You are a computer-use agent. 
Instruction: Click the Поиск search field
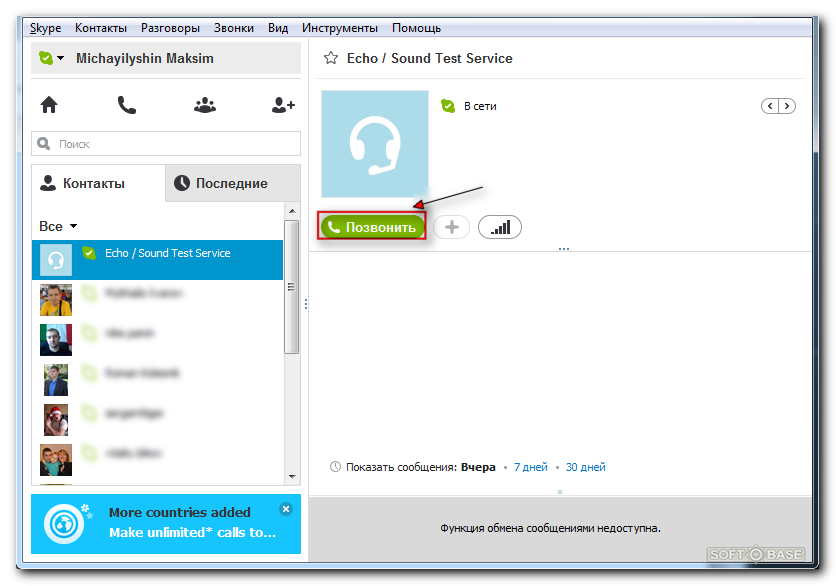pos(166,144)
